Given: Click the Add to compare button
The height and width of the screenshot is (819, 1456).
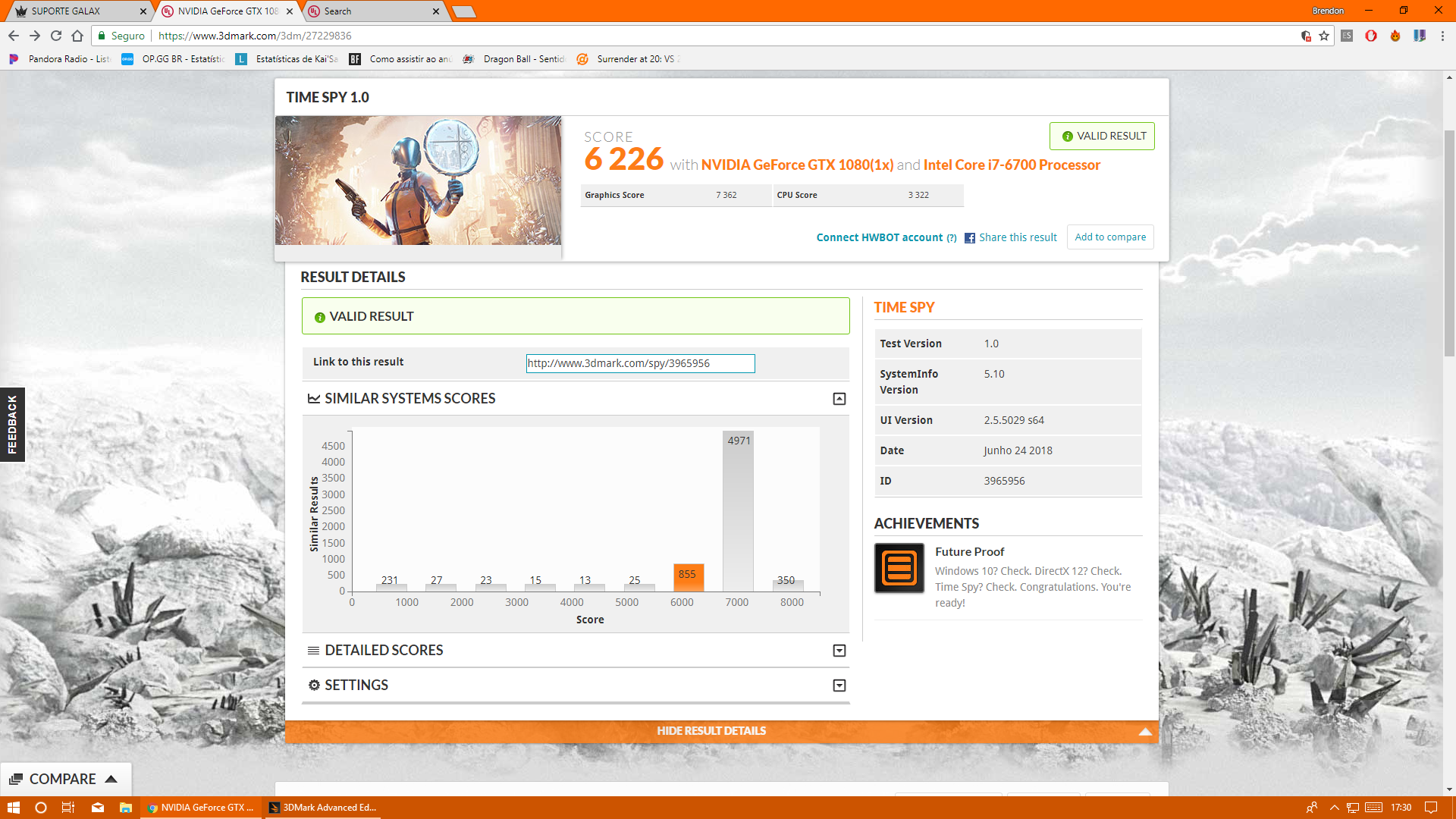Looking at the screenshot, I should tap(1110, 237).
